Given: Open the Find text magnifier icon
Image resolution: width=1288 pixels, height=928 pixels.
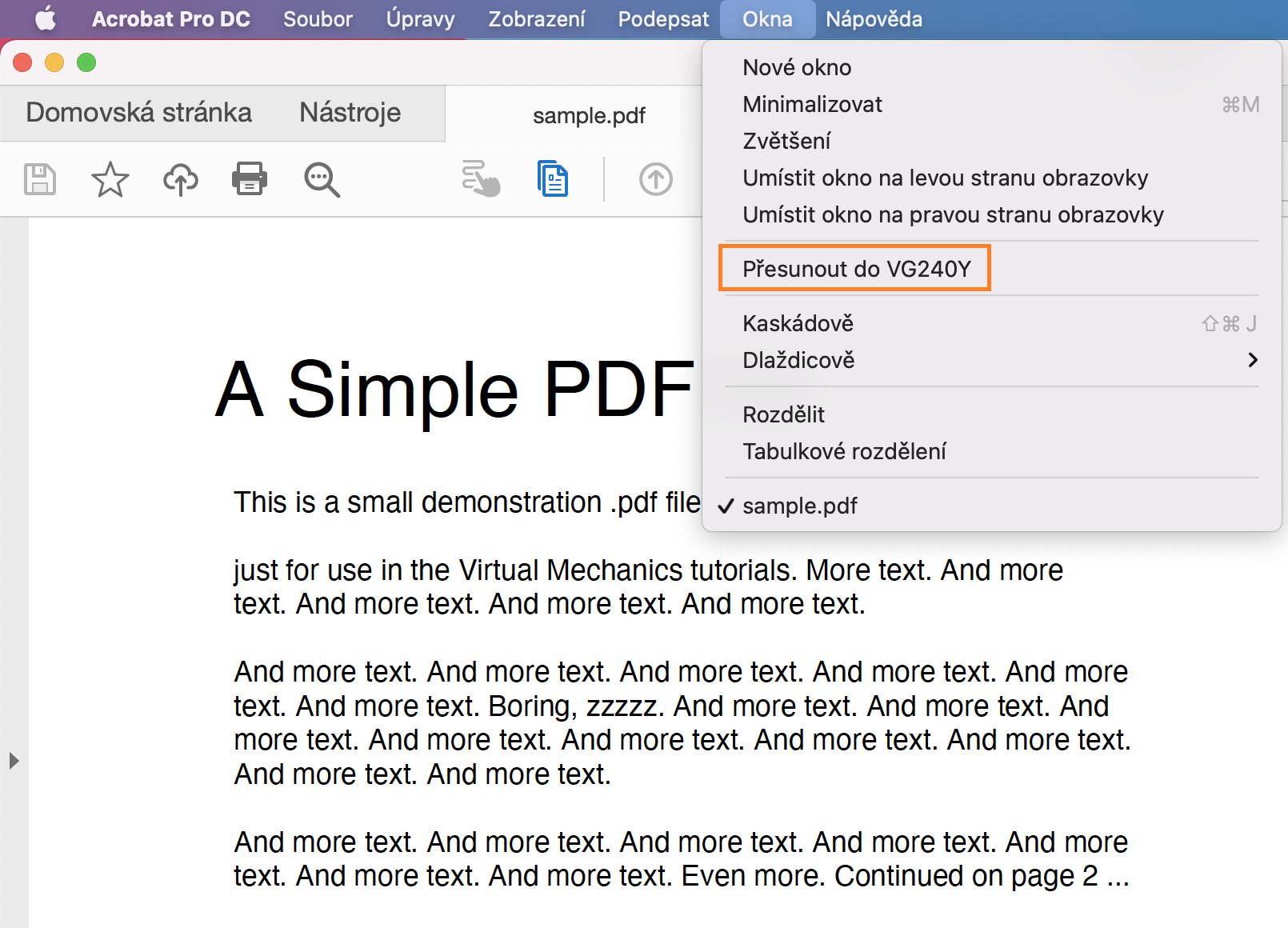Looking at the screenshot, I should click(322, 179).
